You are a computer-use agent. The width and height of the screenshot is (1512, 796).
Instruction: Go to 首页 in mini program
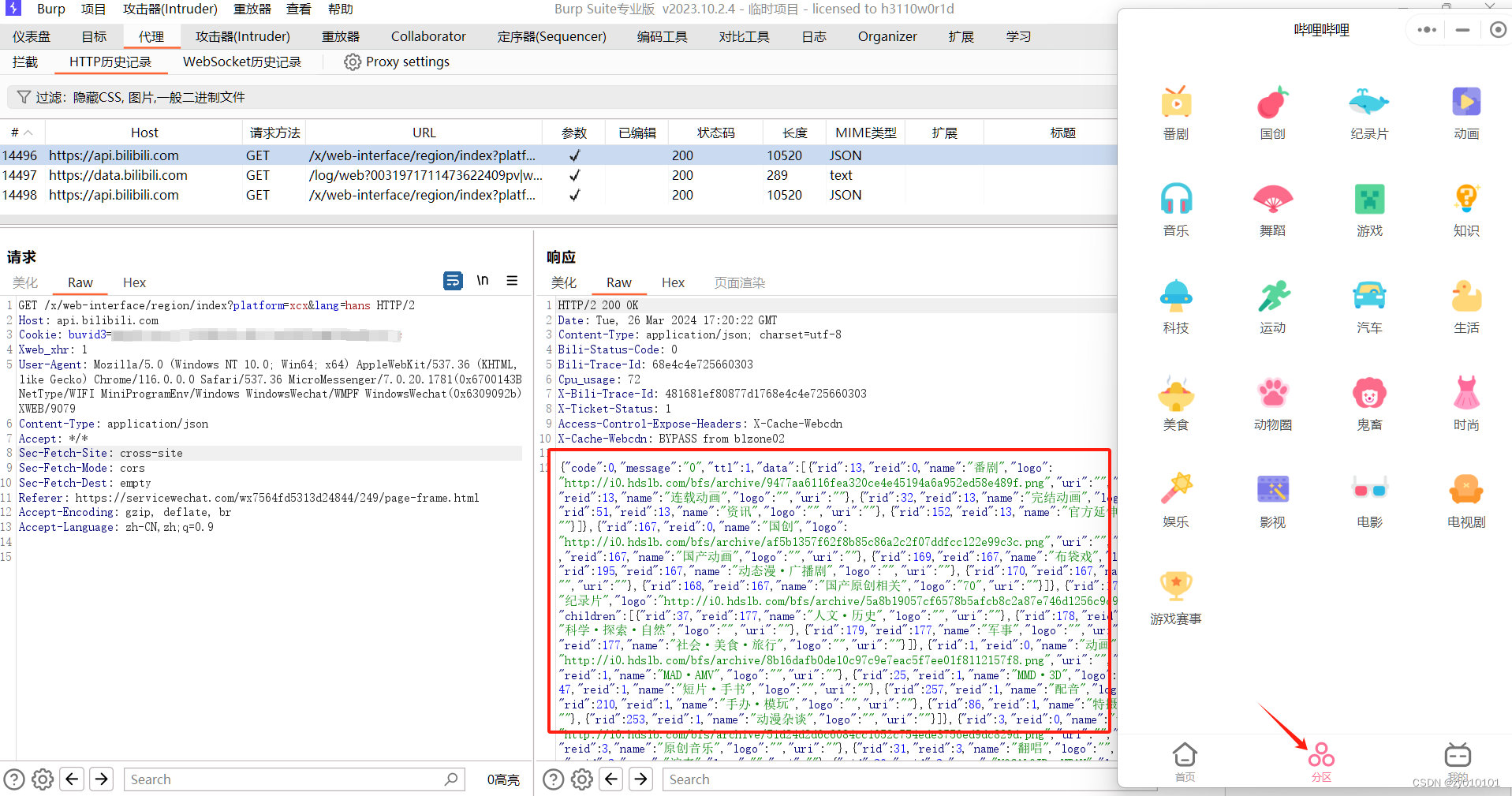[1185, 762]
